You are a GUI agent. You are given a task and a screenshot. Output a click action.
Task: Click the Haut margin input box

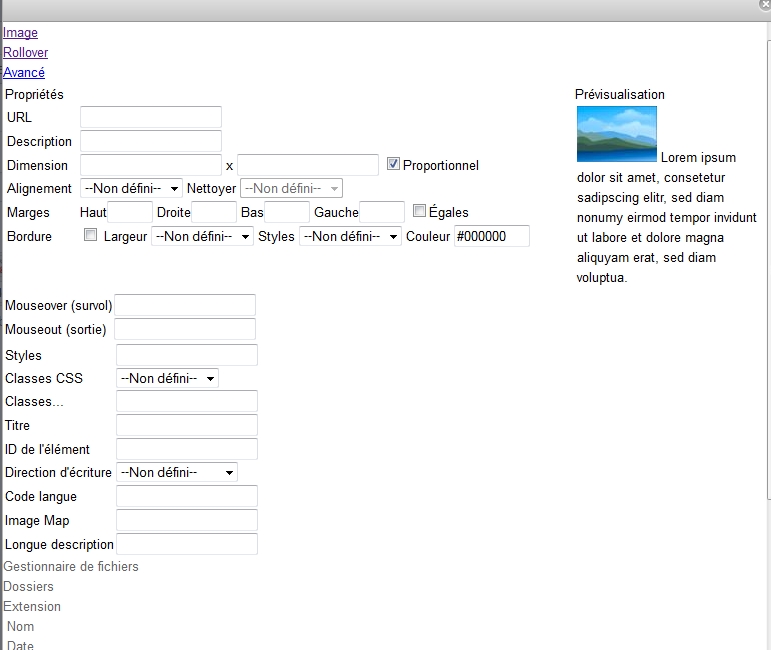click(130, 212)
